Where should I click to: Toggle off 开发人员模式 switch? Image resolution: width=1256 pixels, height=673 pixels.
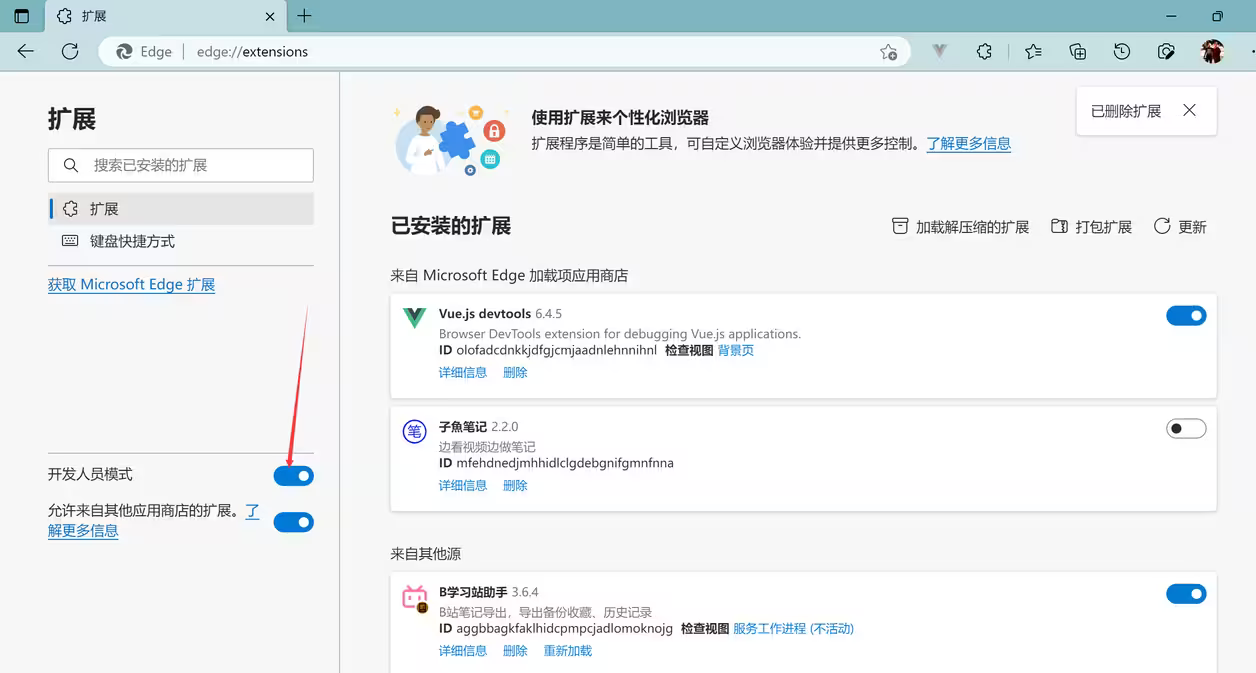click(x=293, y=476)
